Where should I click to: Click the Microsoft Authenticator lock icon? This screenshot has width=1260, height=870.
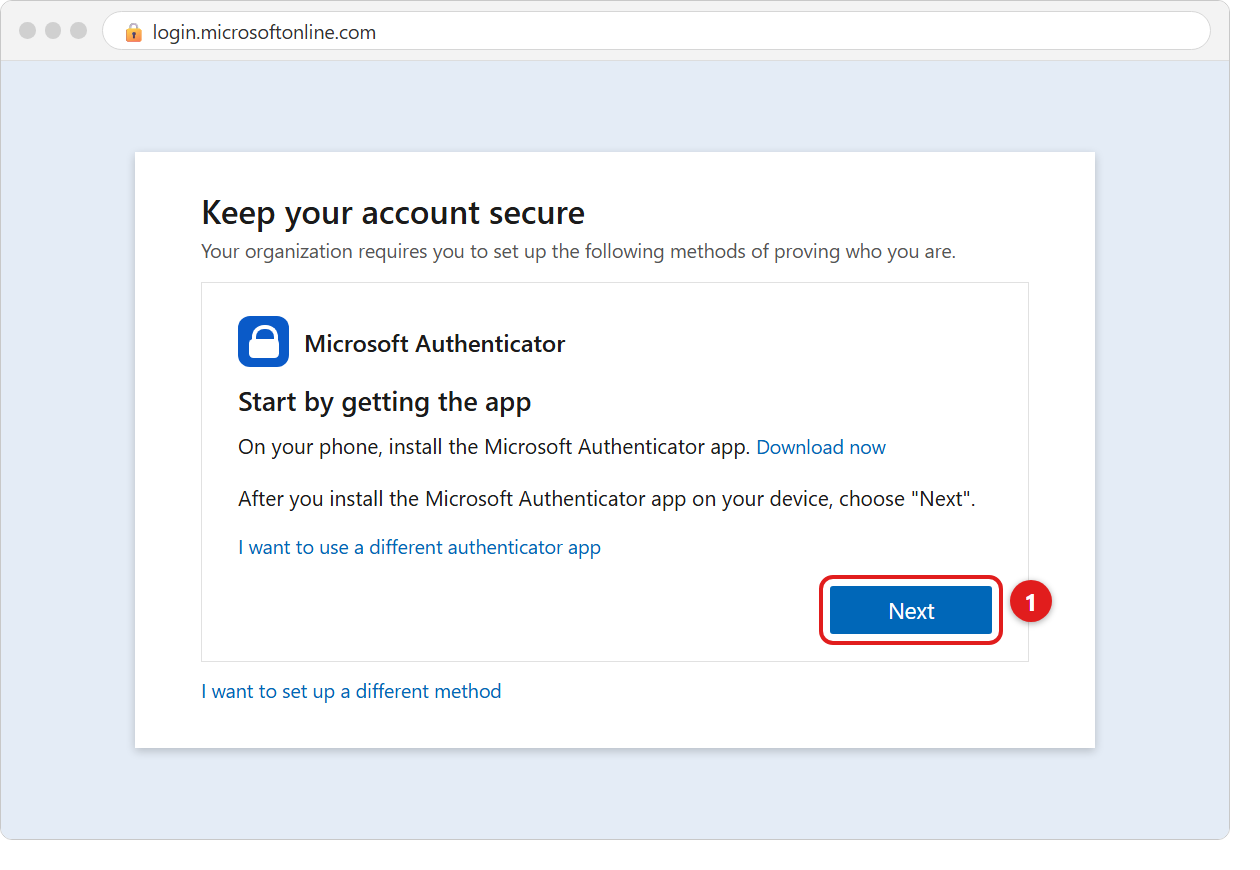point(263,342)
